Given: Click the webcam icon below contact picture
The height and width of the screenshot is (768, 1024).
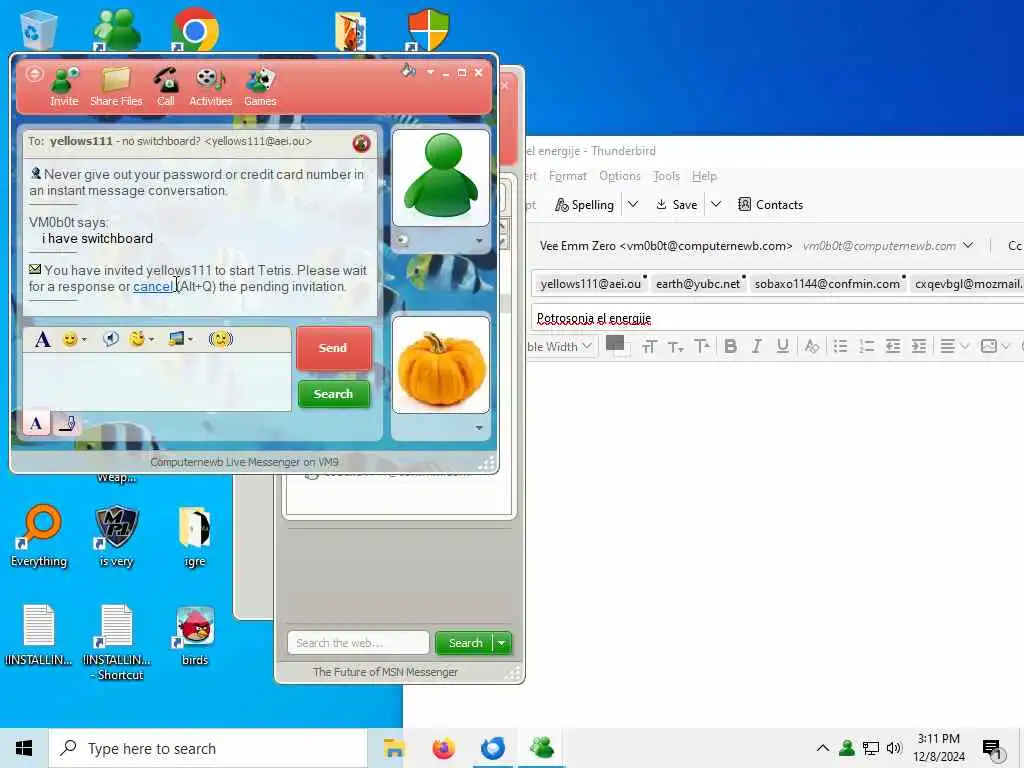Looking at the screenshot, I should (403, 241).
